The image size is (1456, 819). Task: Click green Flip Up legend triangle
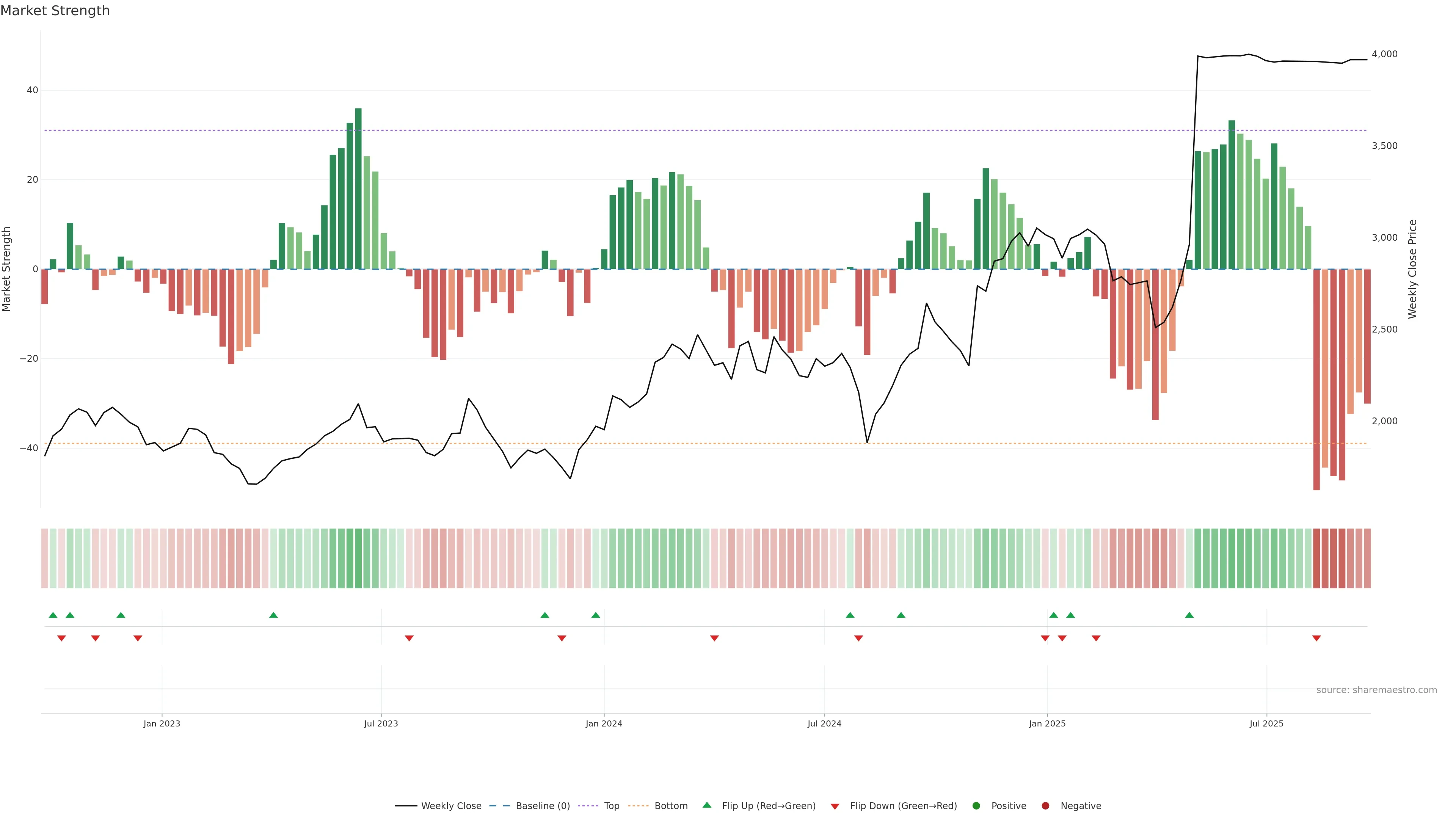tap(706, 805)
